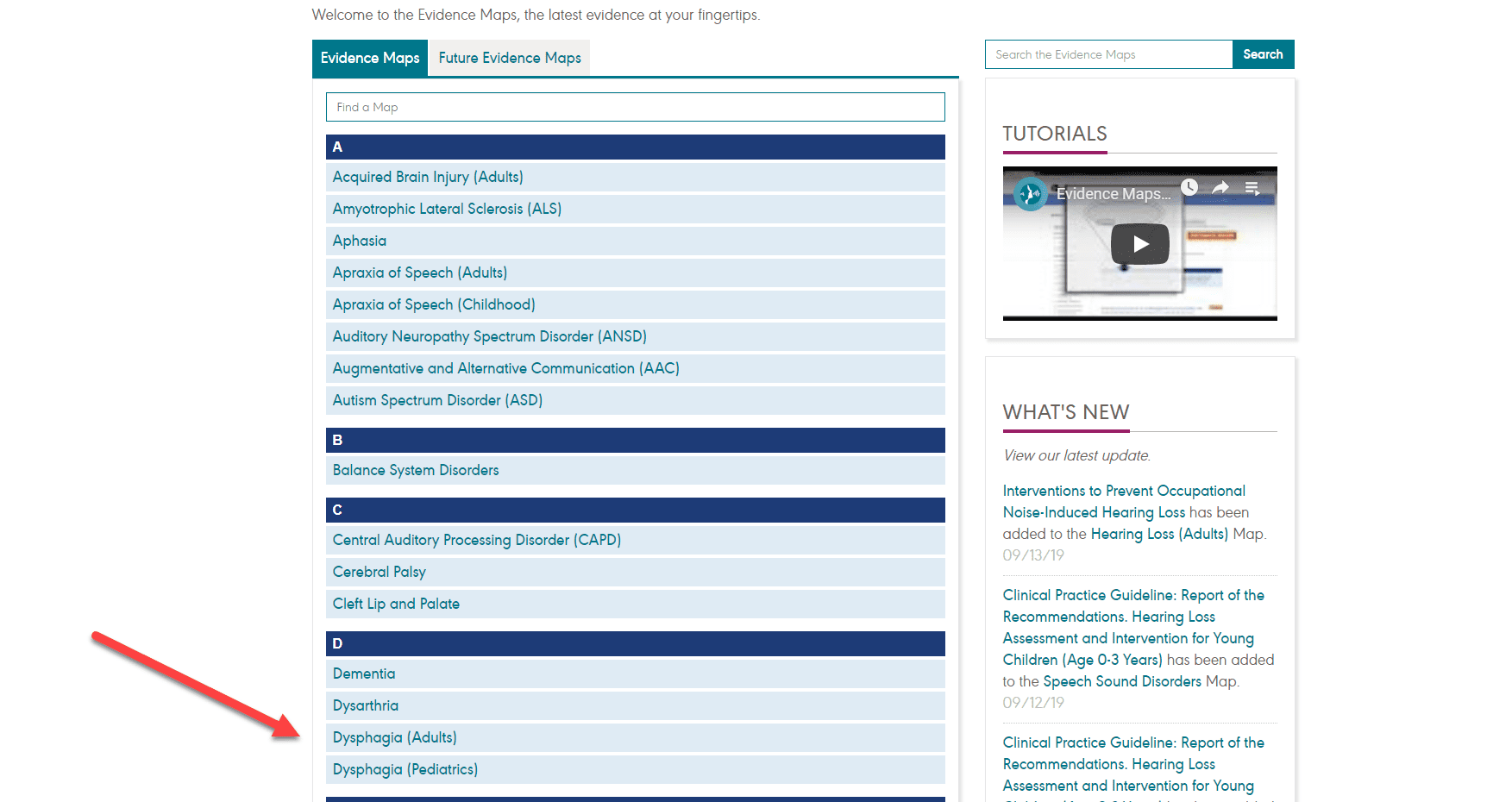Open the Dementia evidence map
The image size is (1512, 802).
(364, 674)
